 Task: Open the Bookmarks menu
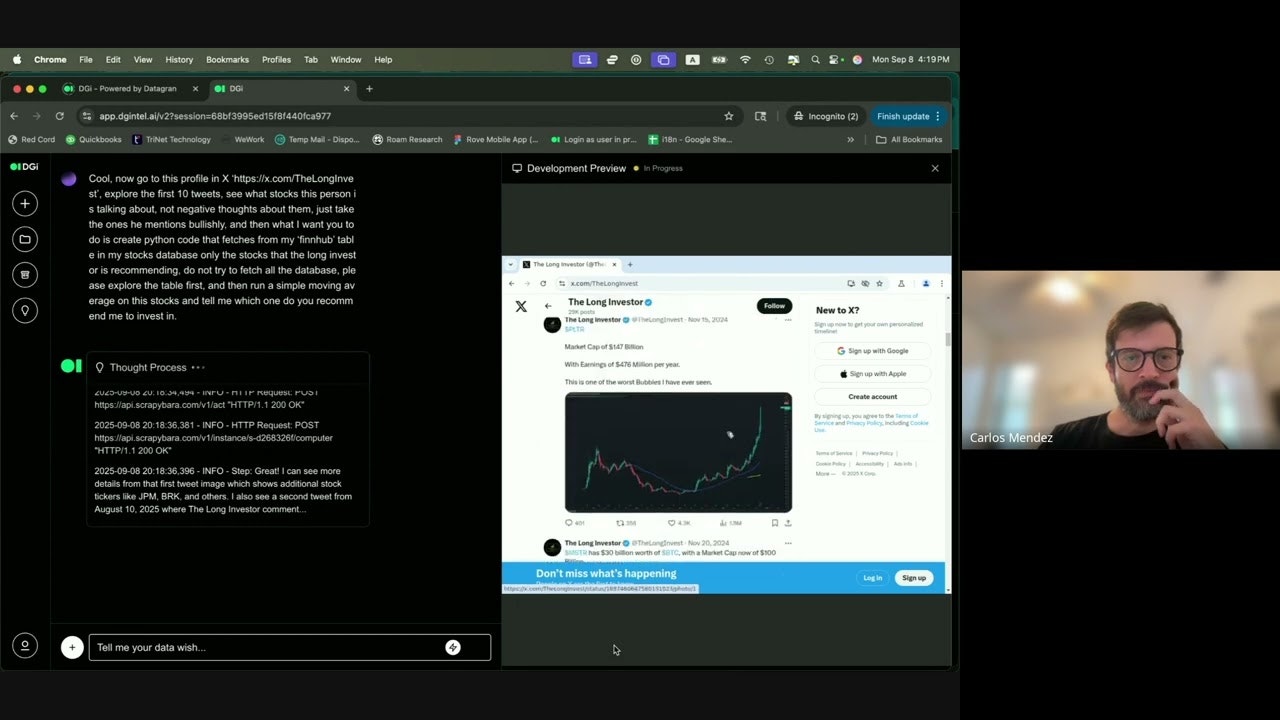(227, 59)
